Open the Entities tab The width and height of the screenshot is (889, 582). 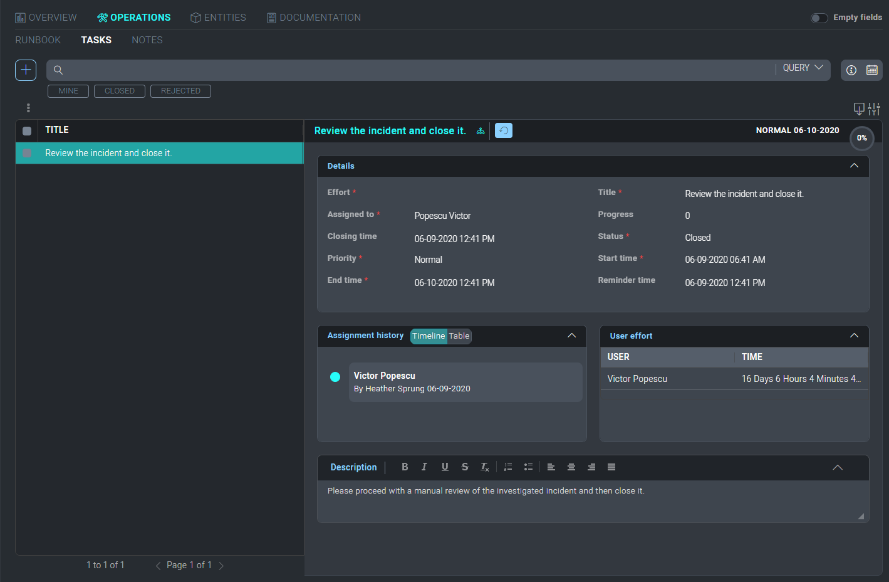218,18
